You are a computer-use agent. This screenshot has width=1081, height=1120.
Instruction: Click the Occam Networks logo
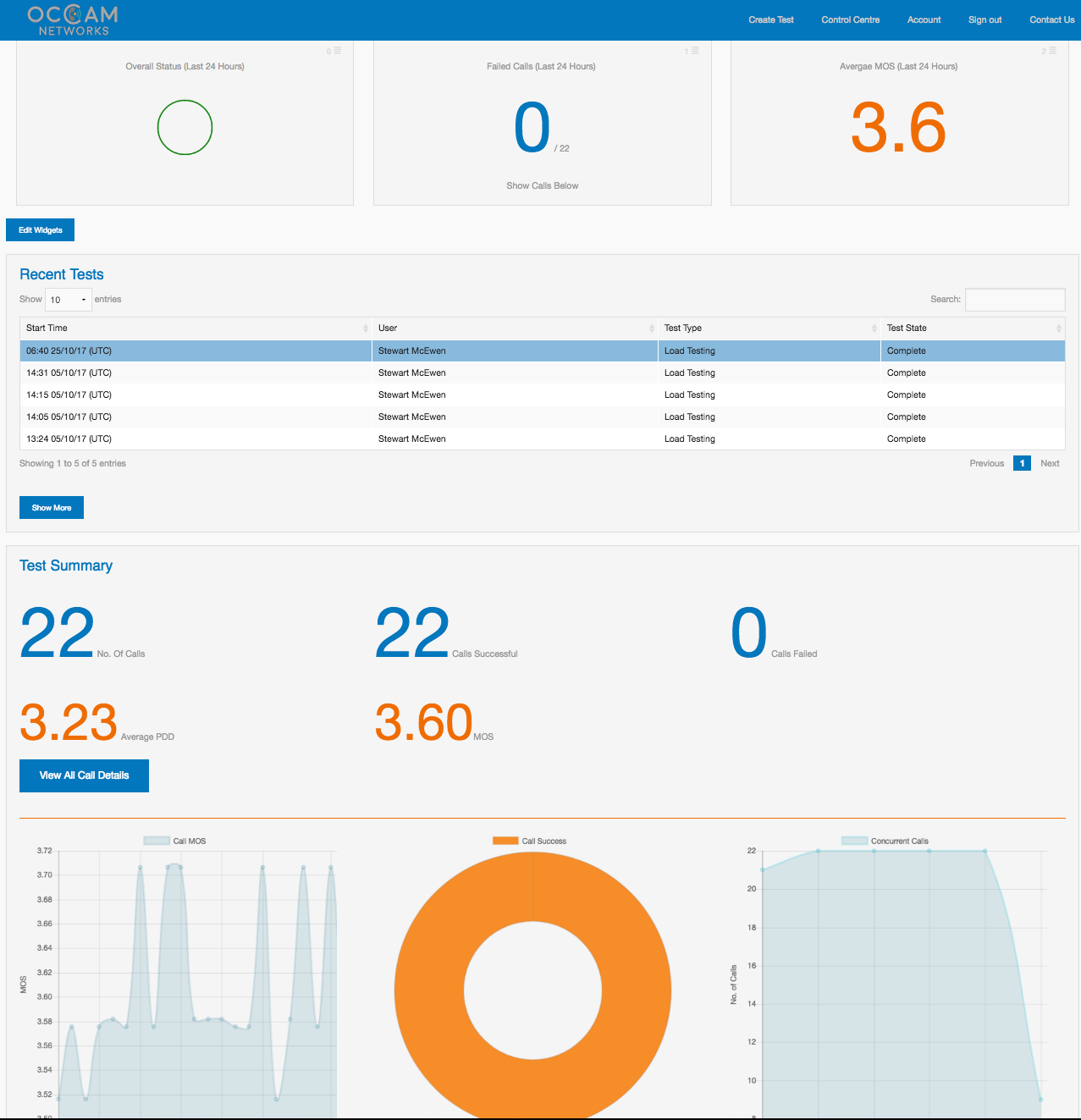click(x=71, y=19)
